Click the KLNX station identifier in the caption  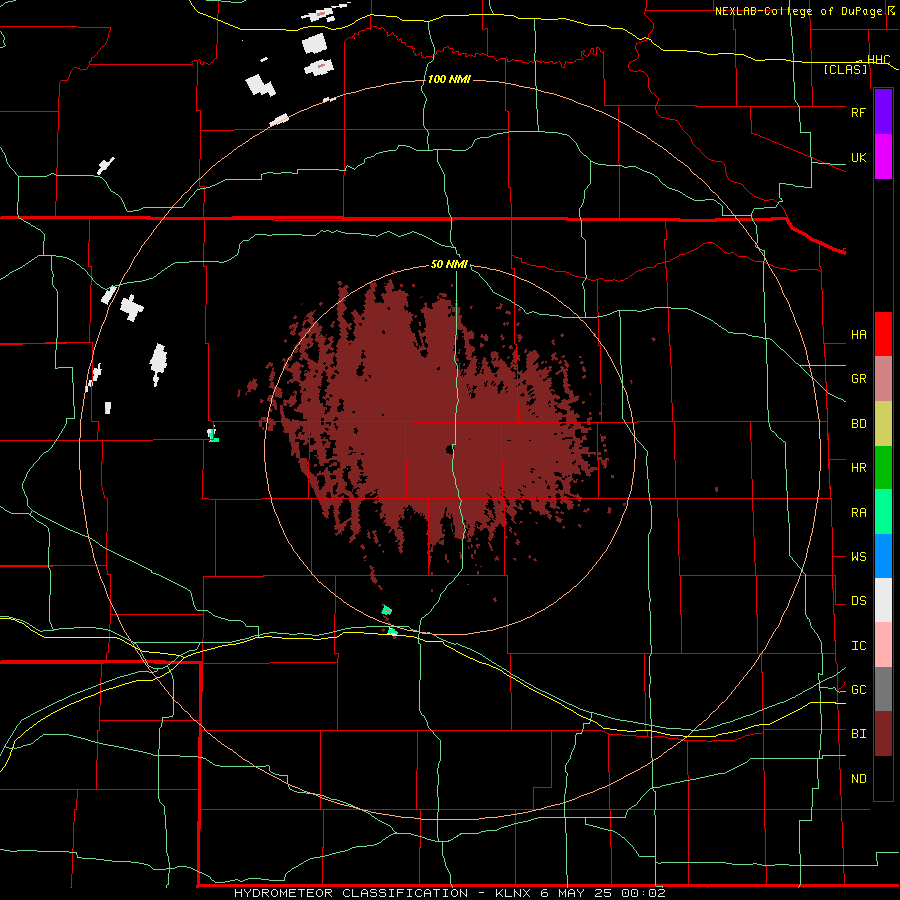512,893
